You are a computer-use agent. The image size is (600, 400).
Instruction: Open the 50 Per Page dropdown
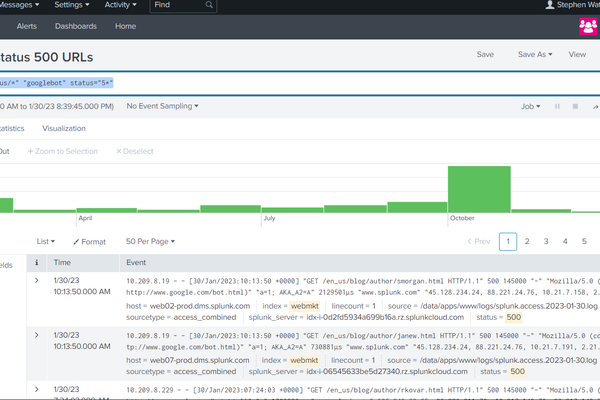[x=150, y=242]
